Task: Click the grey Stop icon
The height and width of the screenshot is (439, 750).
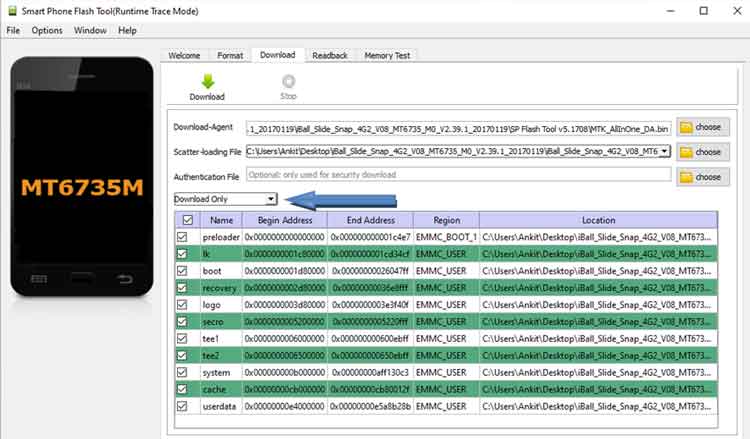Action: click(x=288, y=81)
